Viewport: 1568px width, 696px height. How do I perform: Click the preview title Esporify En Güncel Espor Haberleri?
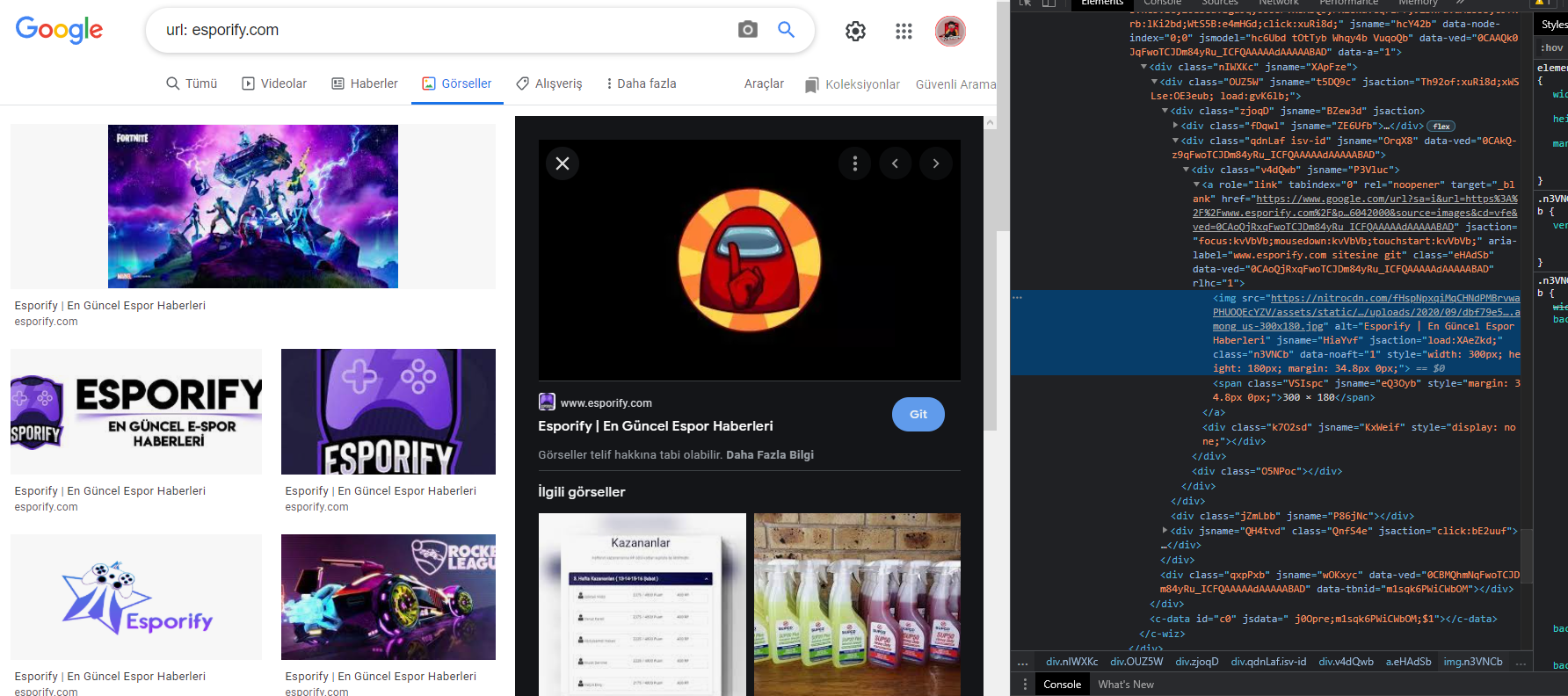coord(656,426)
